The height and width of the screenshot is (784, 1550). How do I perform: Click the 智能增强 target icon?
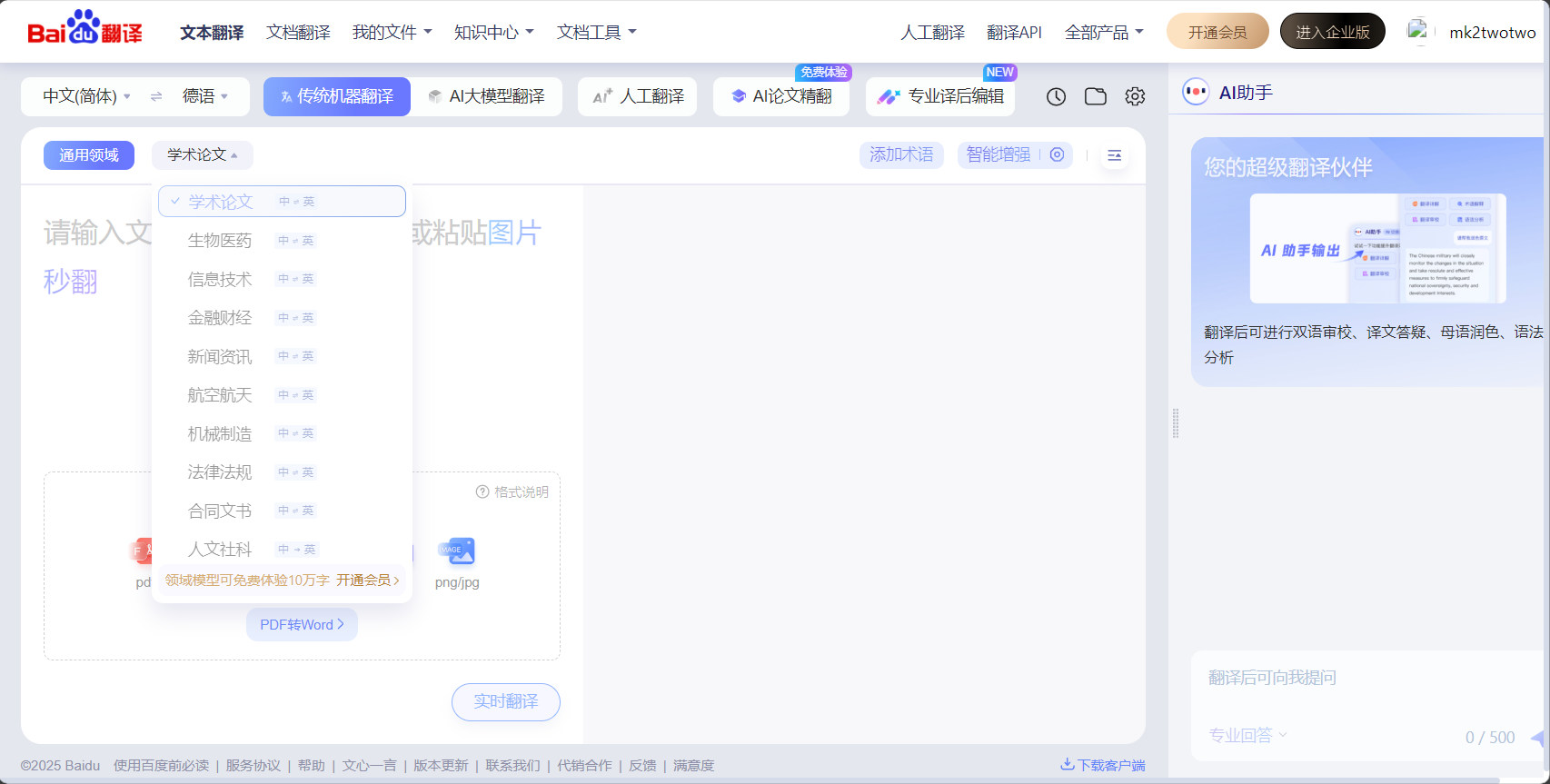[x=1057, y=154]
